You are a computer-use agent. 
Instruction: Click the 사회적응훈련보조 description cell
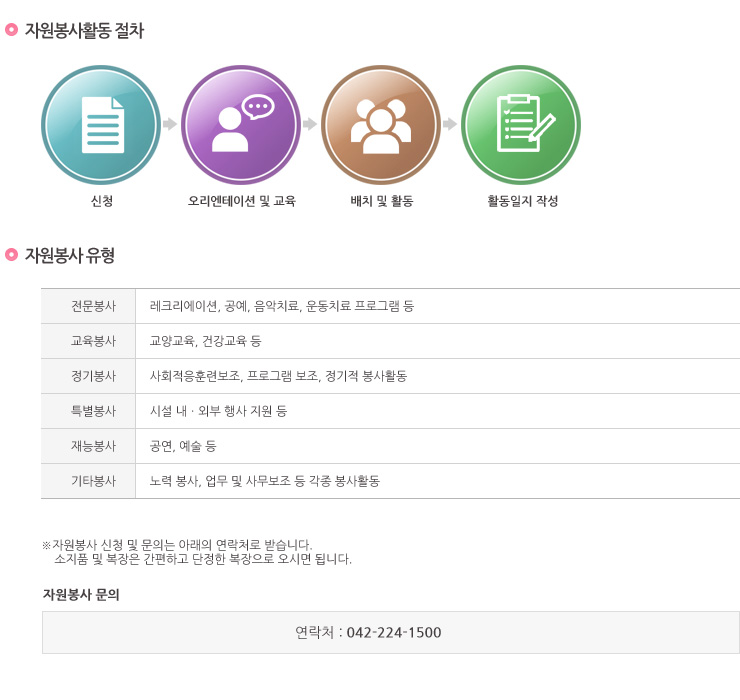point(437,376)
